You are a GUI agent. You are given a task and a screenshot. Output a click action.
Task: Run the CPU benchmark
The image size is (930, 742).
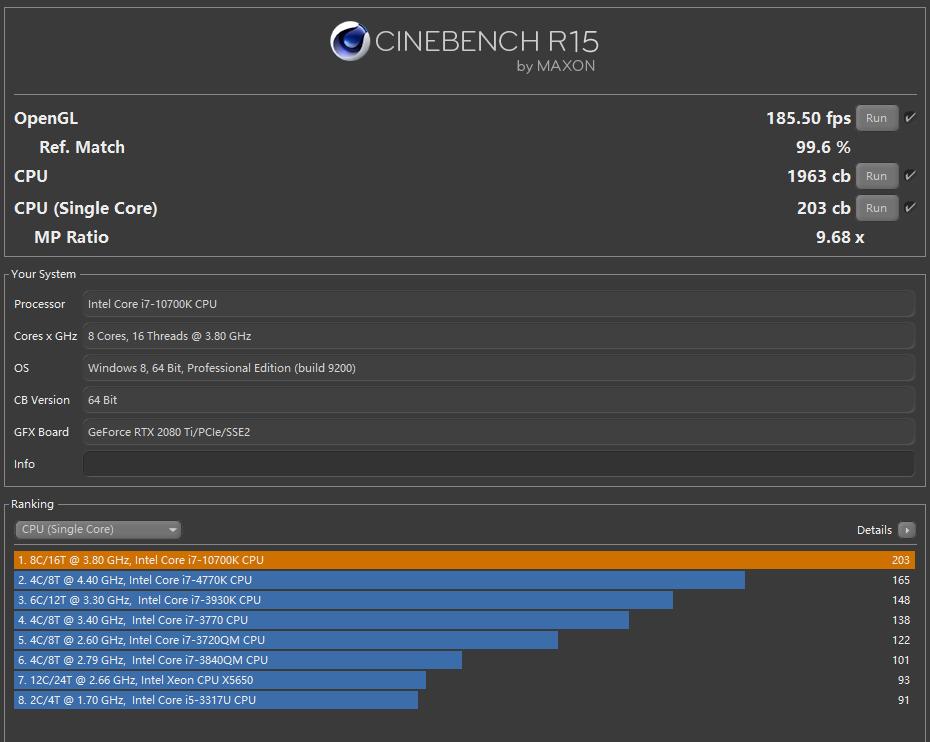pyautogui.click(x=876, y=176)
